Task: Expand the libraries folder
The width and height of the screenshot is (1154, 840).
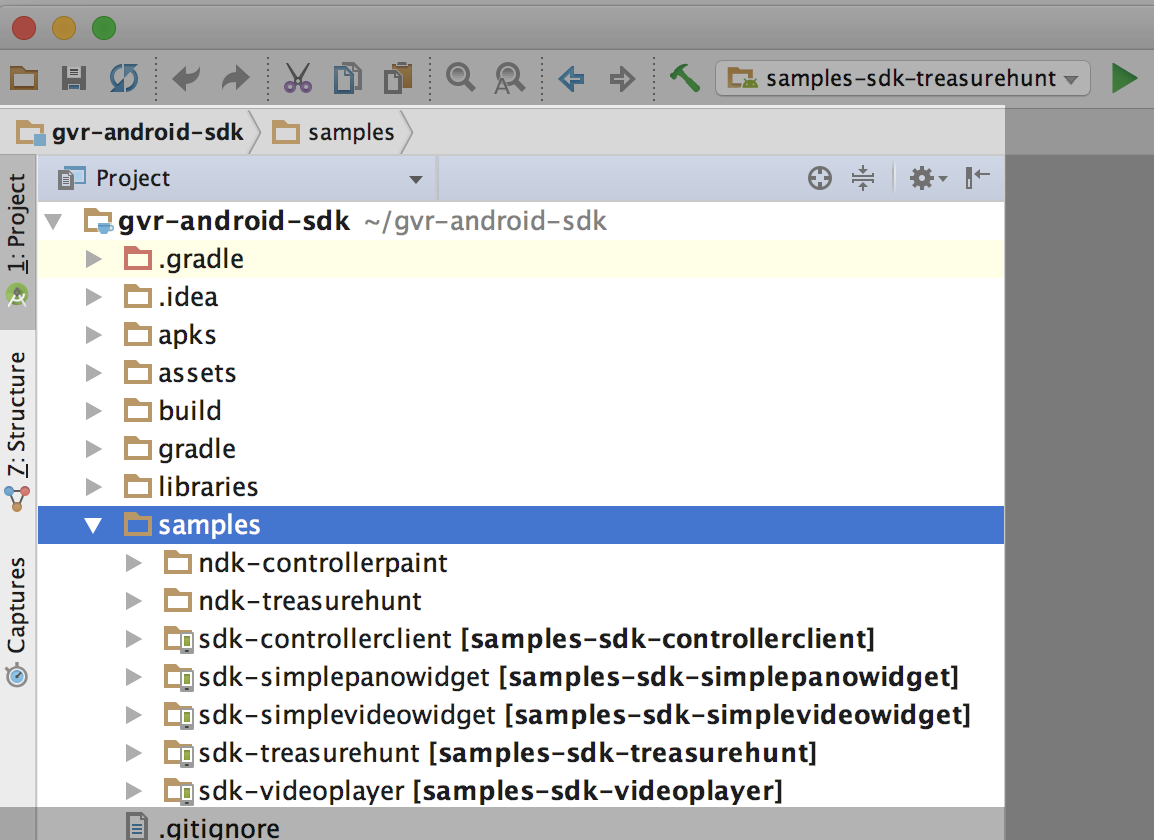Action: tap(93, 487)
